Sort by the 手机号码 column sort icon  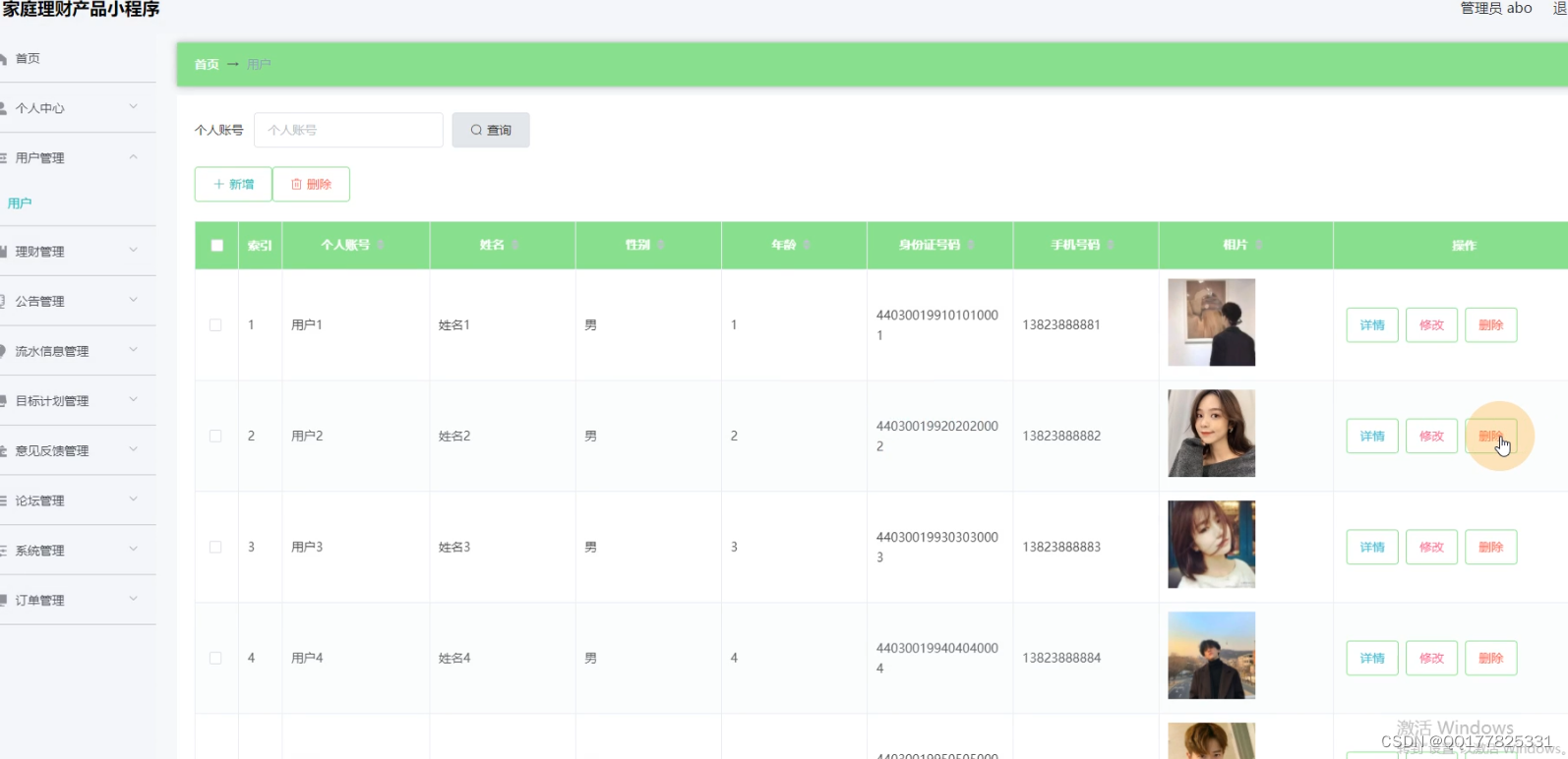(1111, 245)
